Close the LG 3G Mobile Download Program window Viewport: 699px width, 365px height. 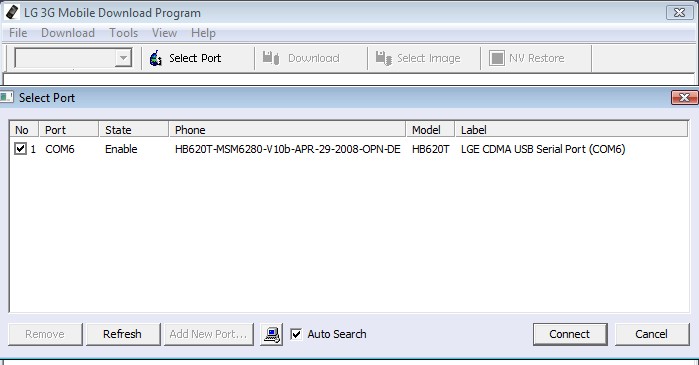click(679, 12)
